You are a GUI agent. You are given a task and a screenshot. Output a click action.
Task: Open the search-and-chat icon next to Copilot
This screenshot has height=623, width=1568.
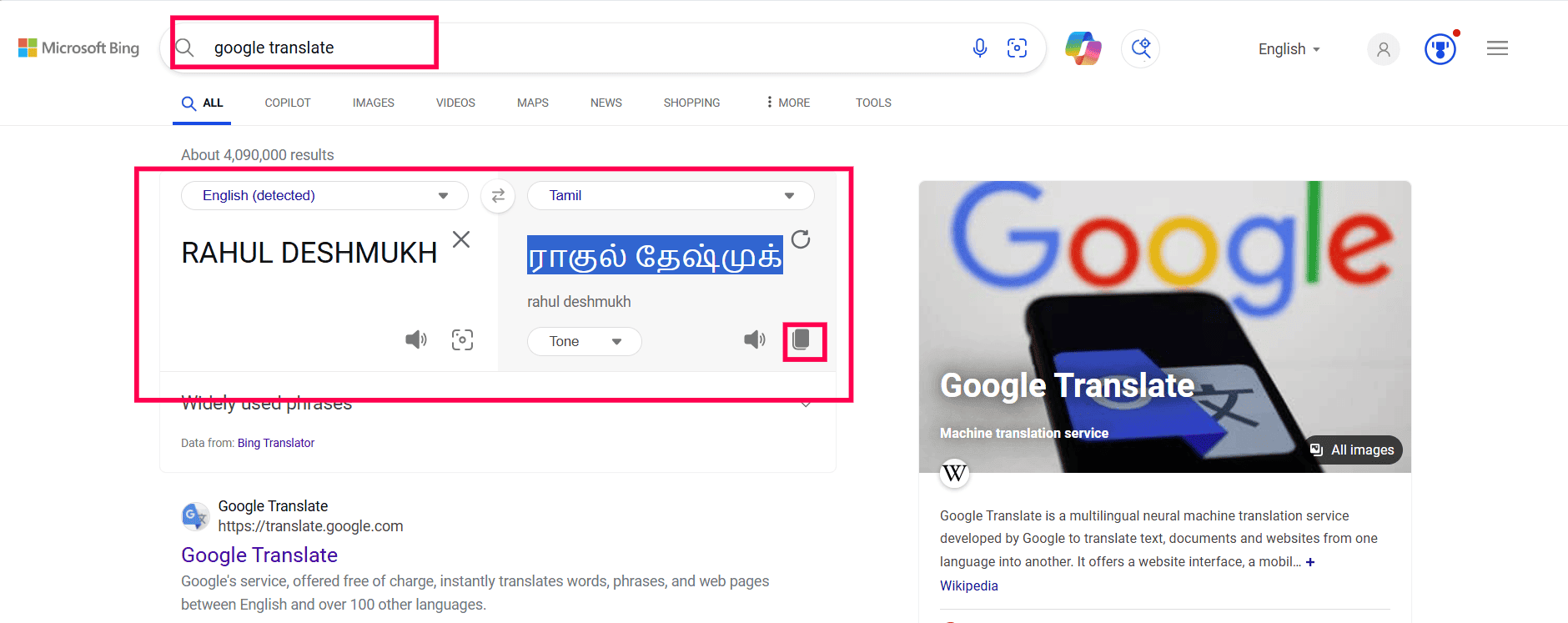coord(1140,48)
